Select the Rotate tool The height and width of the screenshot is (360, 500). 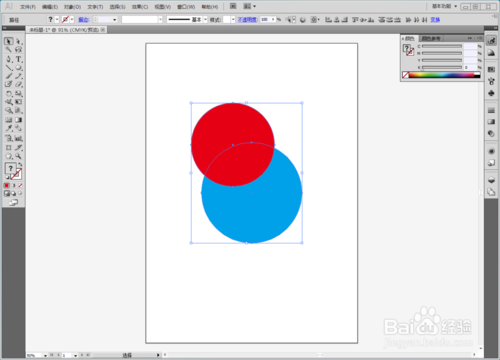[9, 94]
